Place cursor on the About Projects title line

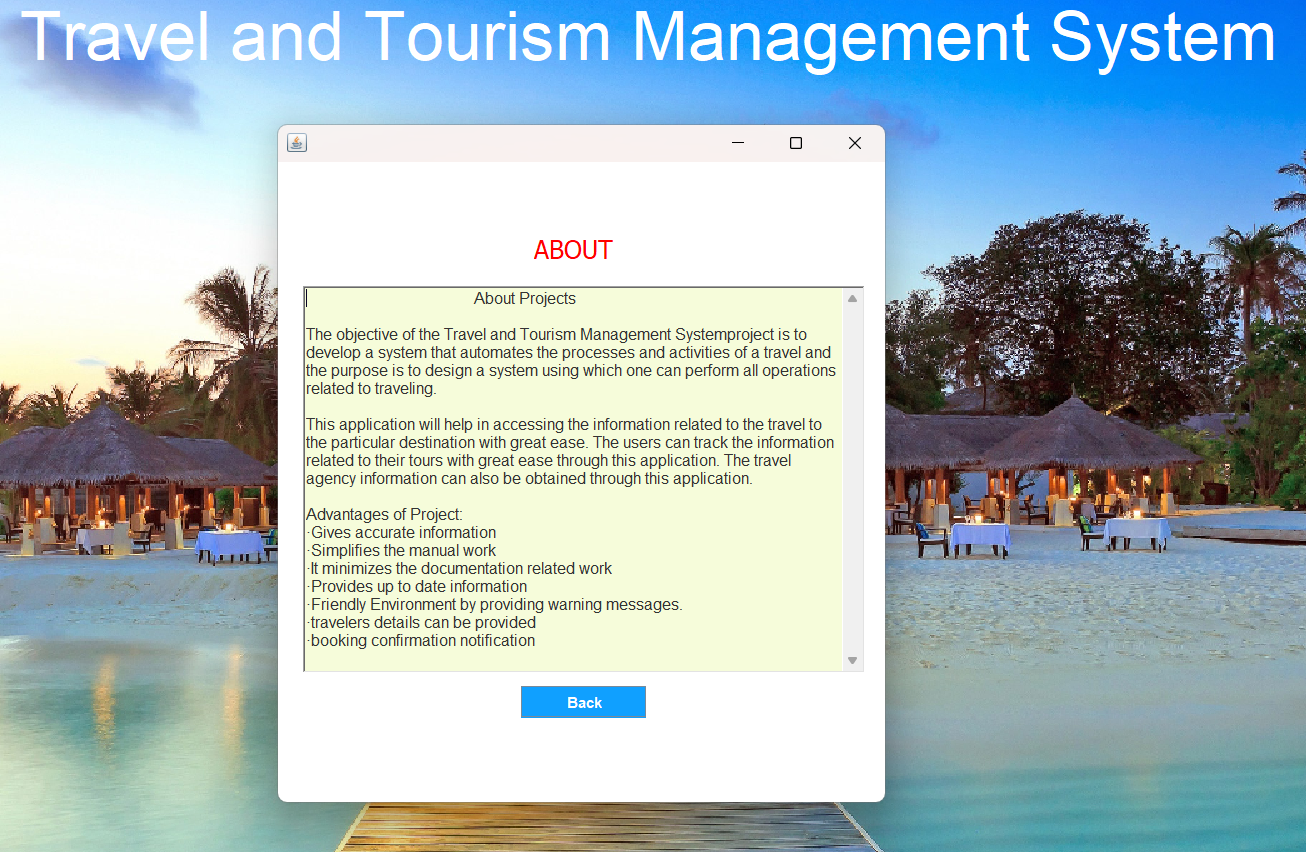tap(525, 298)
